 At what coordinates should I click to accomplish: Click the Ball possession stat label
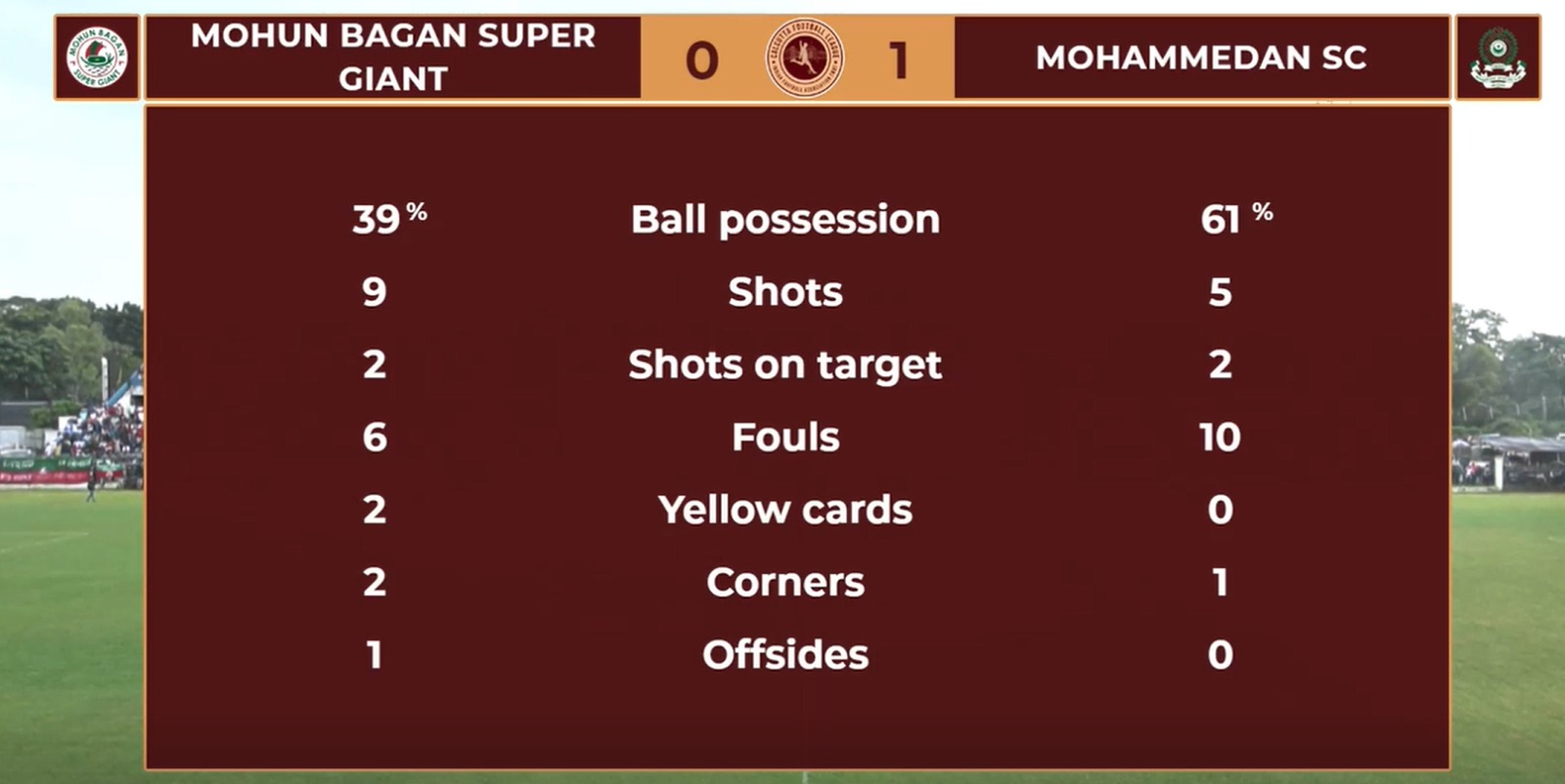(x=785, y=219)
